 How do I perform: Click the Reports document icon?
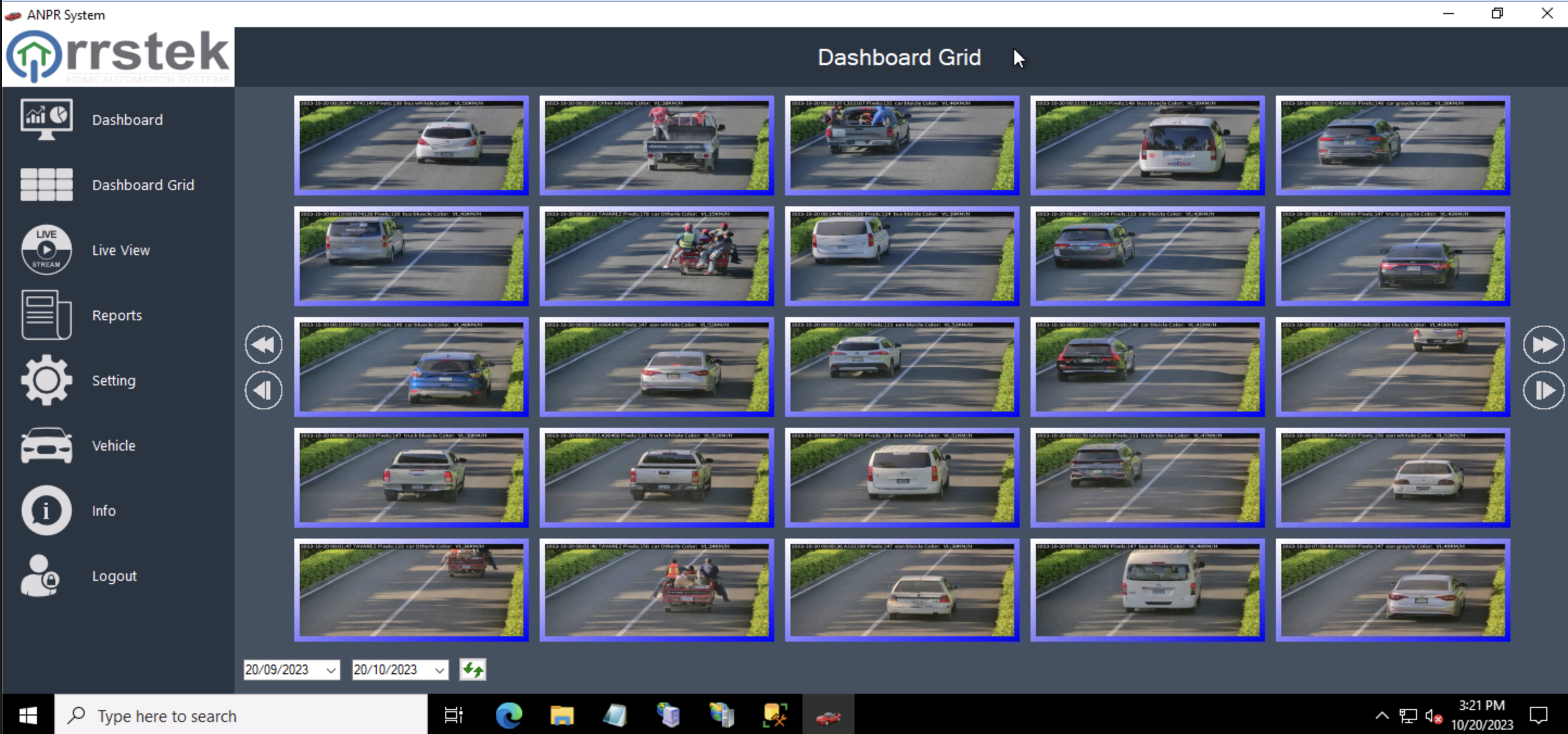(46, 315)
